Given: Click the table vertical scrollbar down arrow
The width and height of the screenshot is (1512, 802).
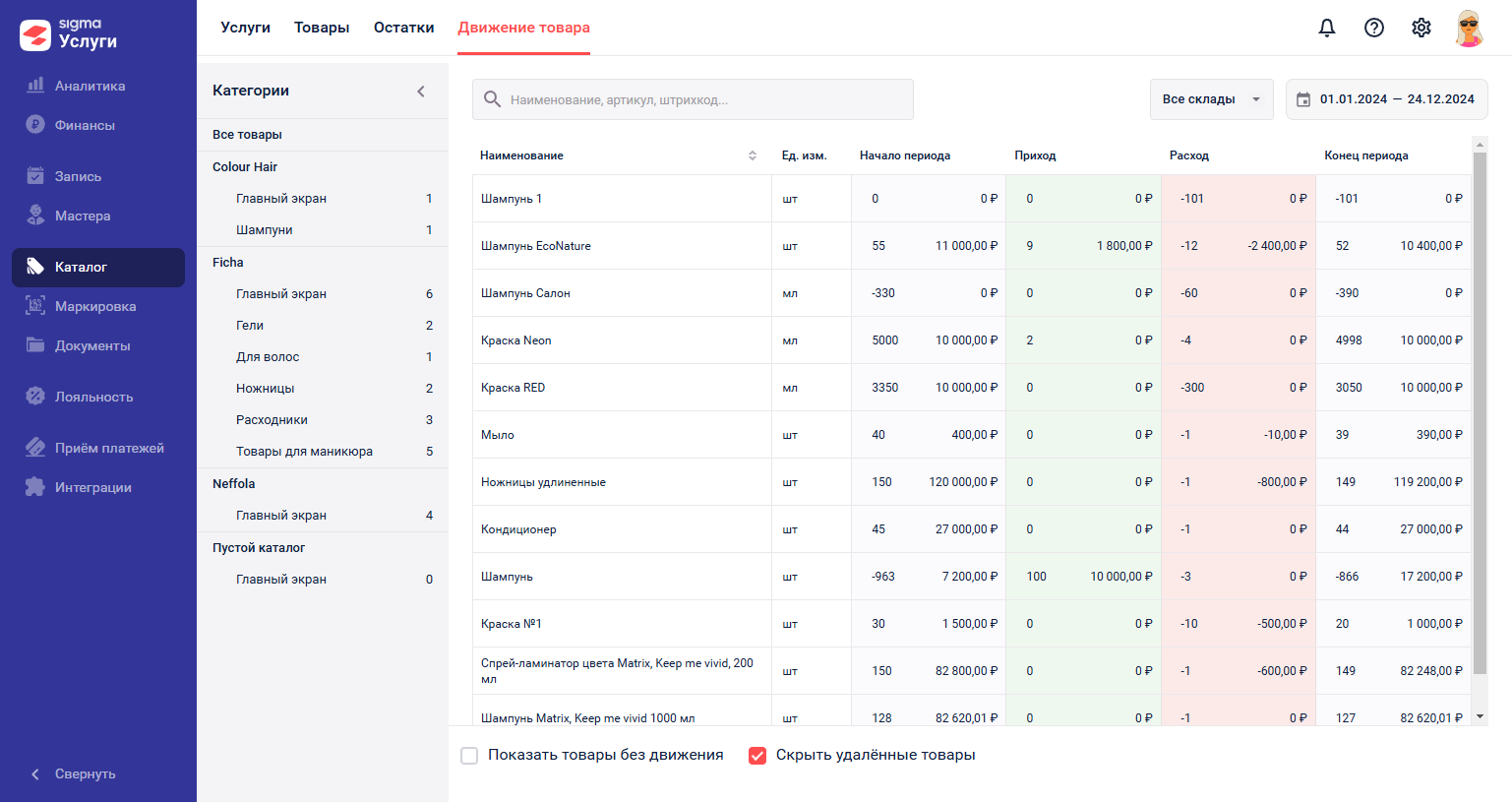Looking at the screenshot, I should click(x=1480, y=717).
